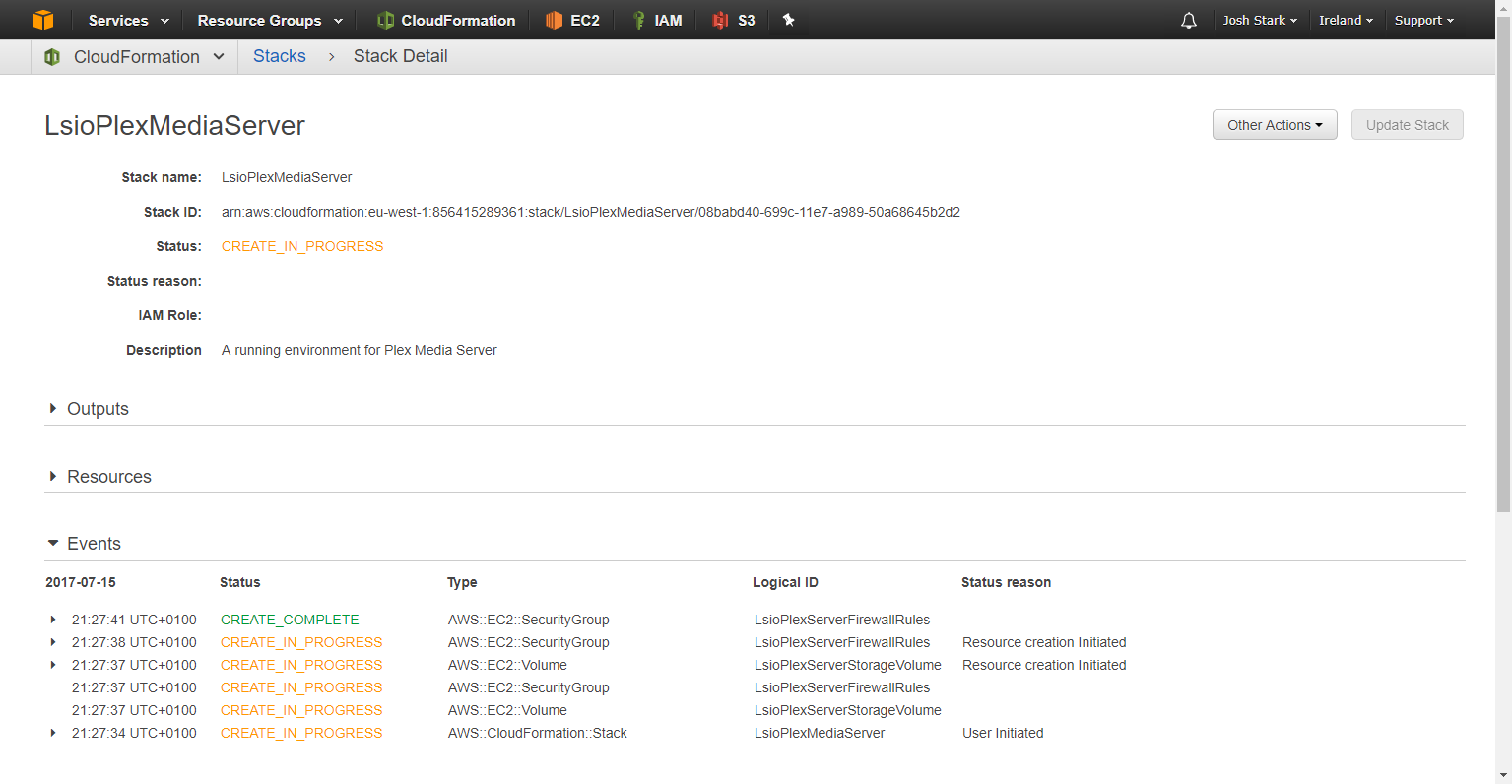Expand the 21:27:41 event row
The width and height of the screenshot is (1512, 784).
[53, 620]
